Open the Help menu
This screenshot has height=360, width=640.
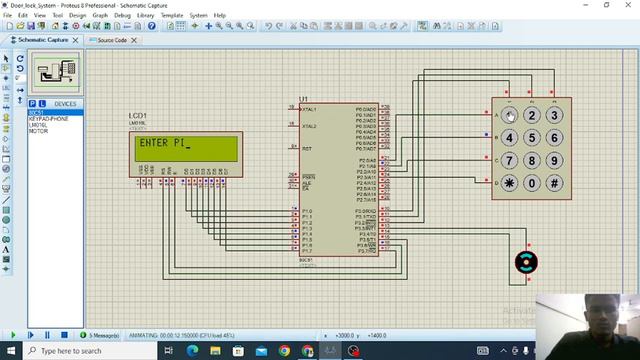(220, 15)
